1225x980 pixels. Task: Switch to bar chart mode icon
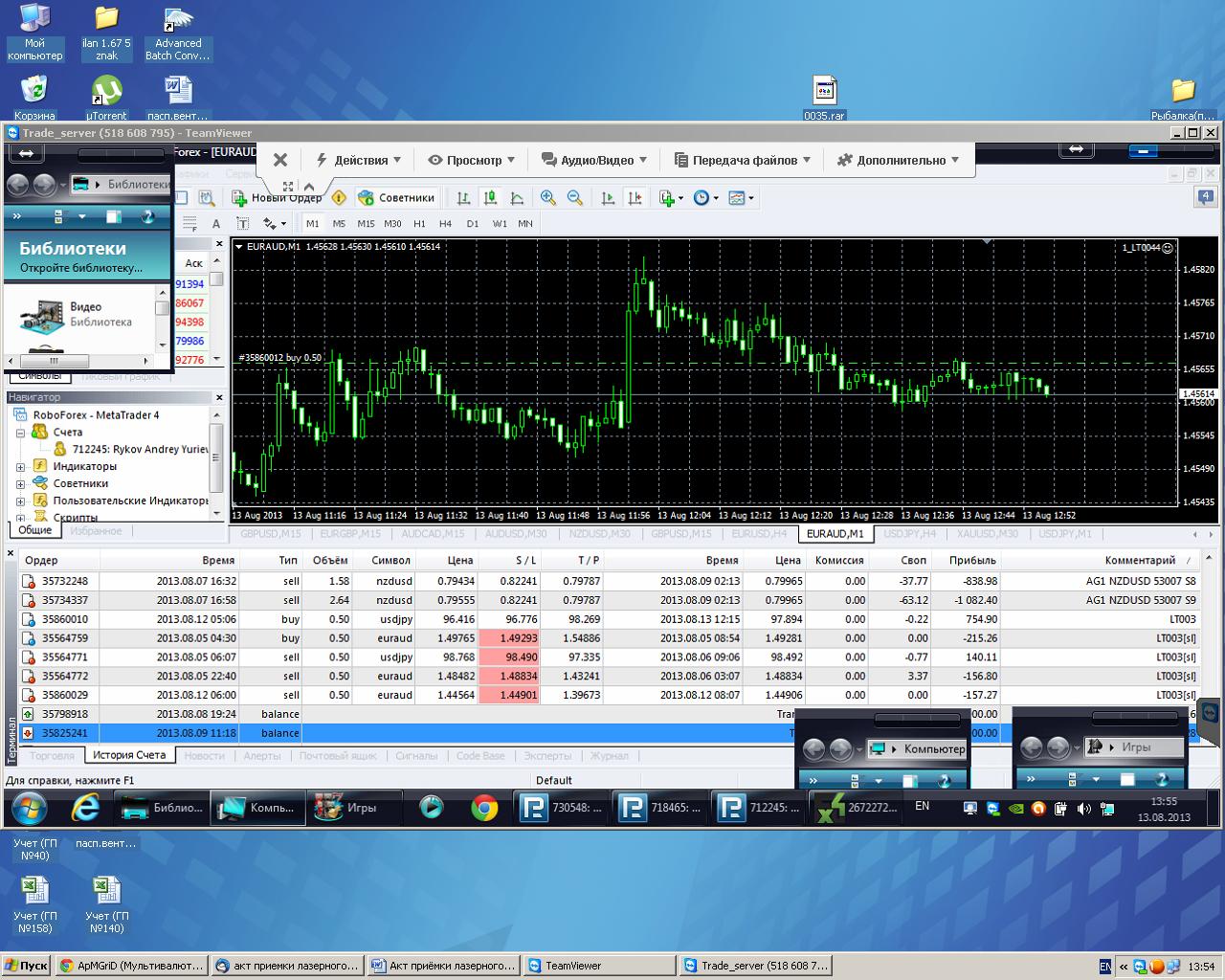pyautogui.click(x=463, y=198)
